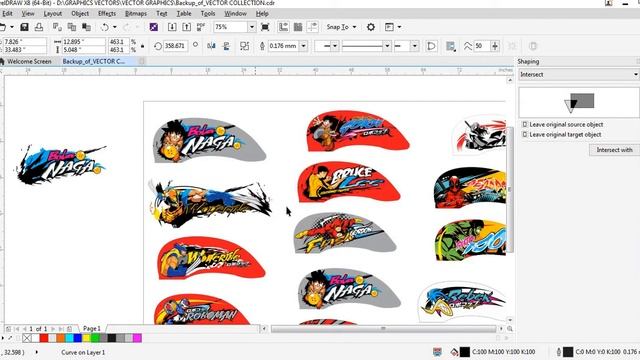Open the Table menu
This screenshot has height=360, width=640.
pyautogui.click(x=184, y=13)
